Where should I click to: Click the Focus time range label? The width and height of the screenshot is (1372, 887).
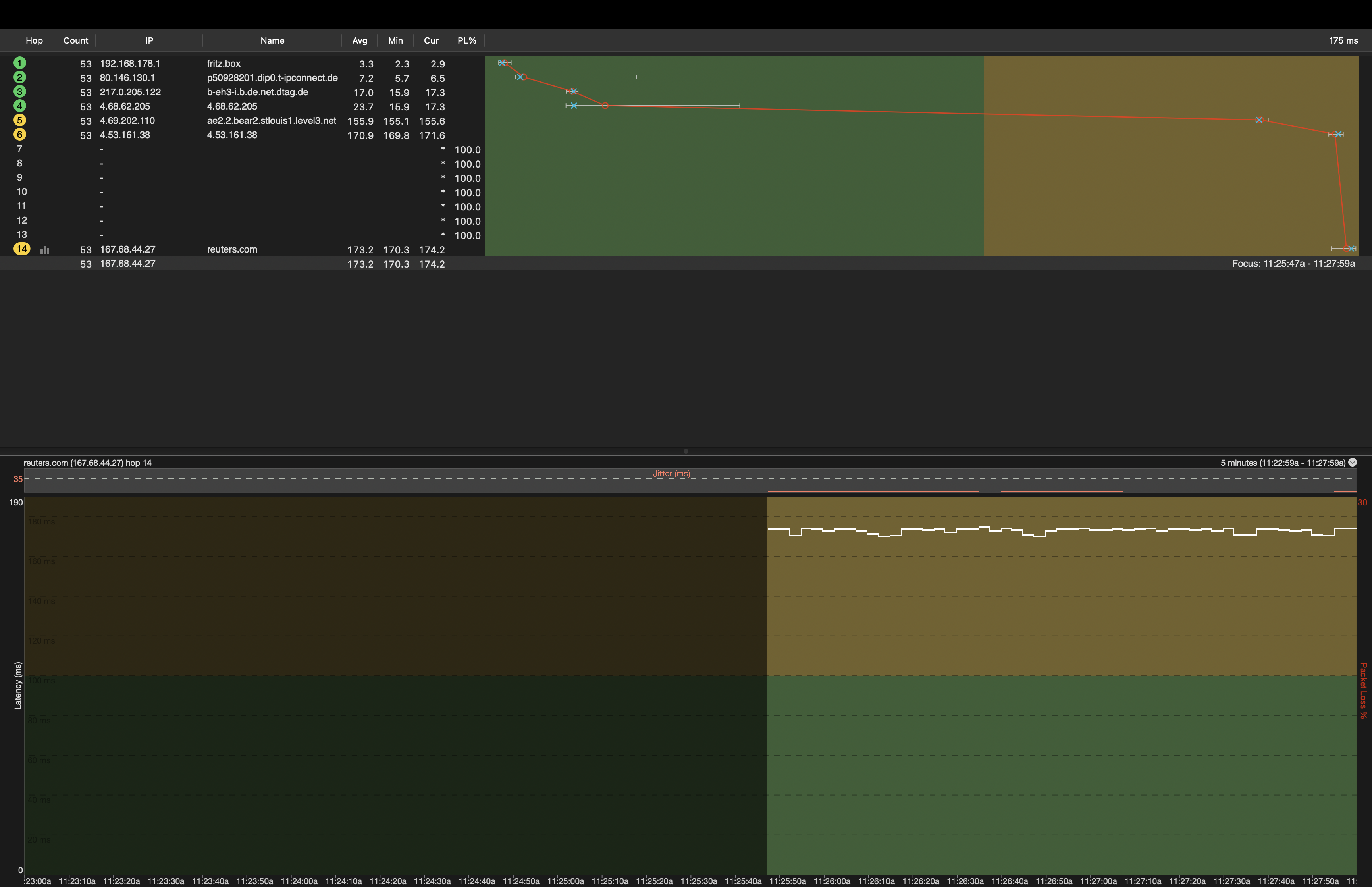(1293, 264)
